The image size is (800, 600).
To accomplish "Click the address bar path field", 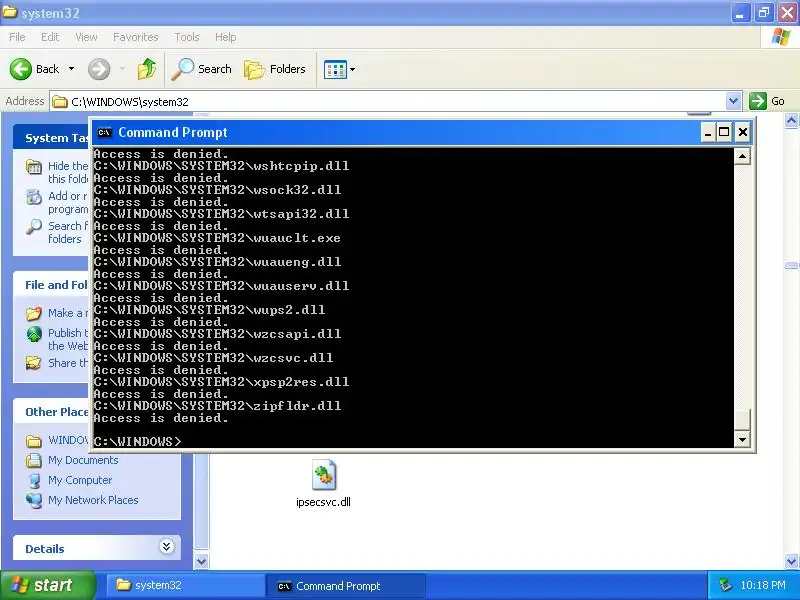I will [388, 102].
